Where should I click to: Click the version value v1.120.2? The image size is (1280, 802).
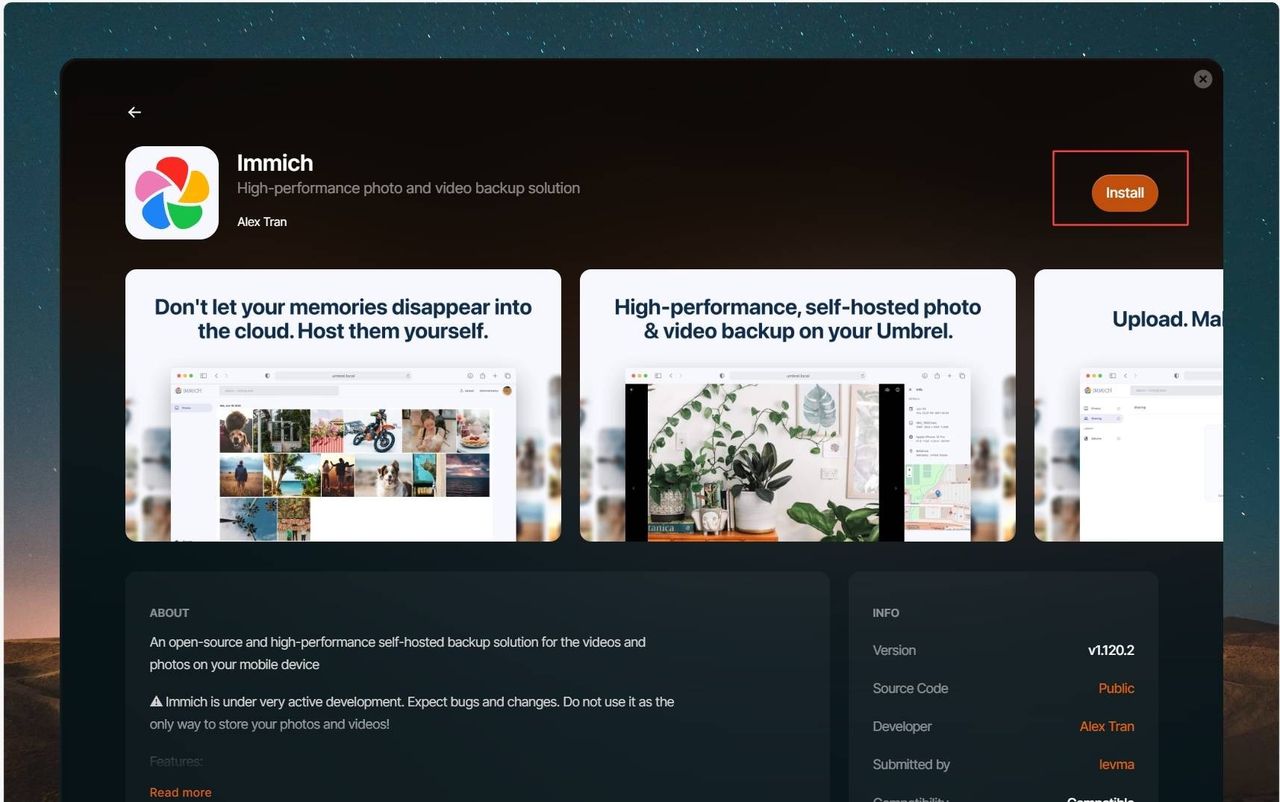pos(1111,650)
